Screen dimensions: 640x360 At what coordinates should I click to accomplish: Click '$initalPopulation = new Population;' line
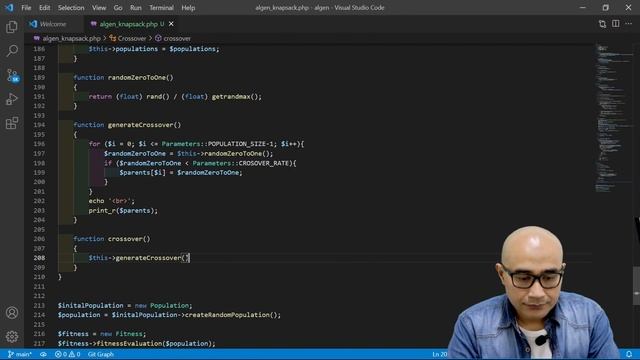click(125, 305)
